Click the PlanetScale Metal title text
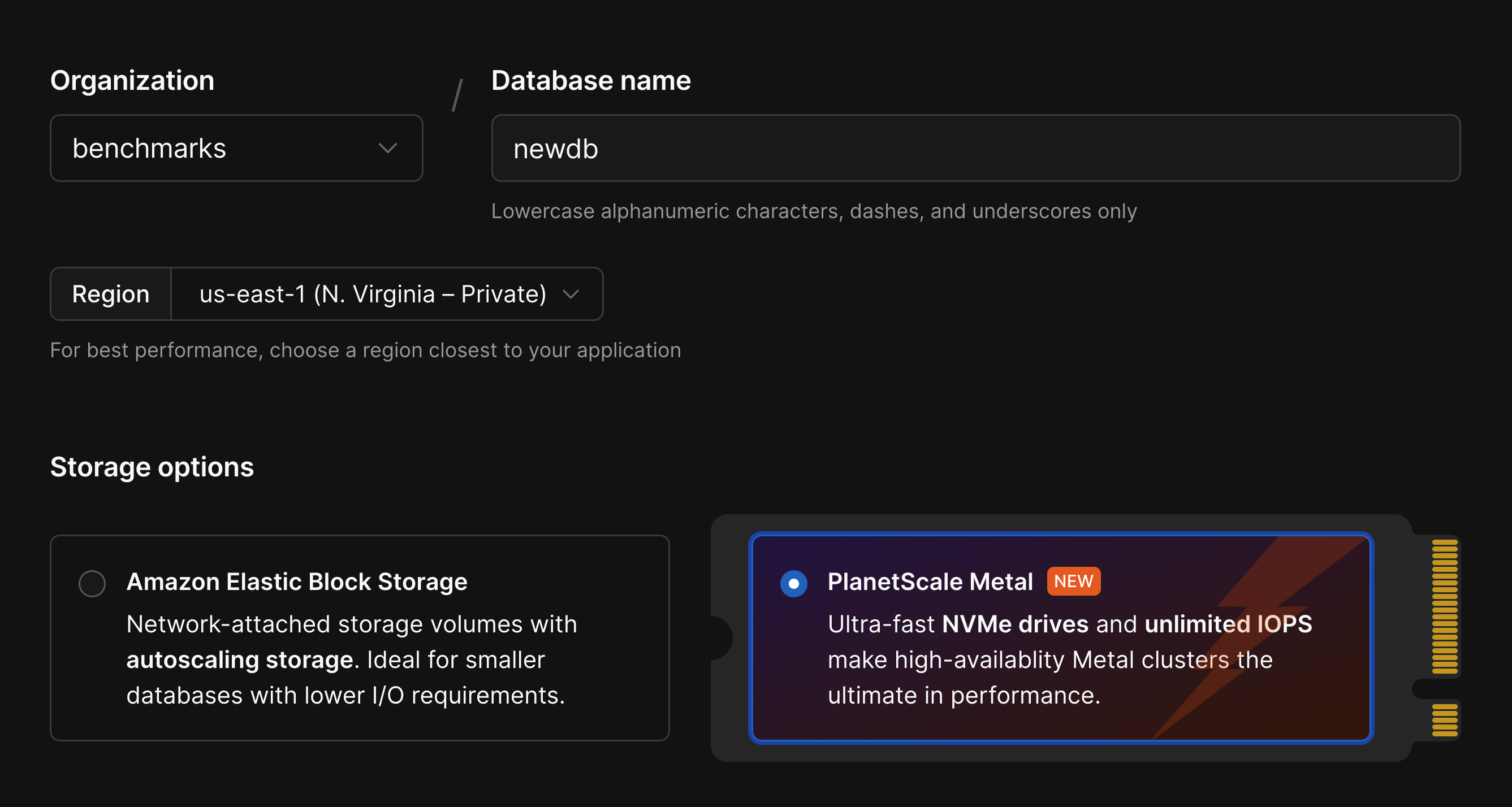1512x807 pixels. click(x=930, y=582)
